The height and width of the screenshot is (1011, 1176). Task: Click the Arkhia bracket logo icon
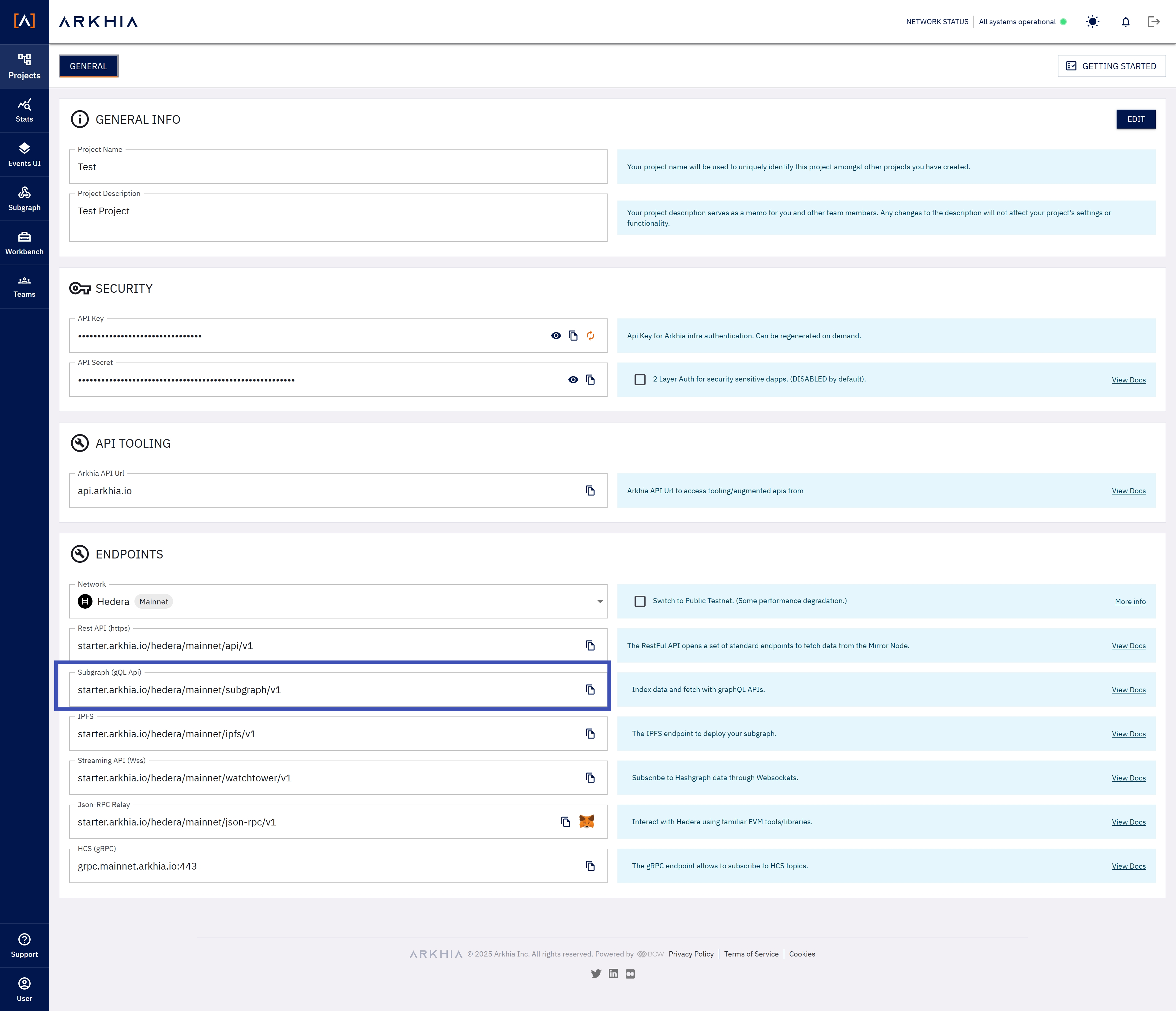point(24,21)
